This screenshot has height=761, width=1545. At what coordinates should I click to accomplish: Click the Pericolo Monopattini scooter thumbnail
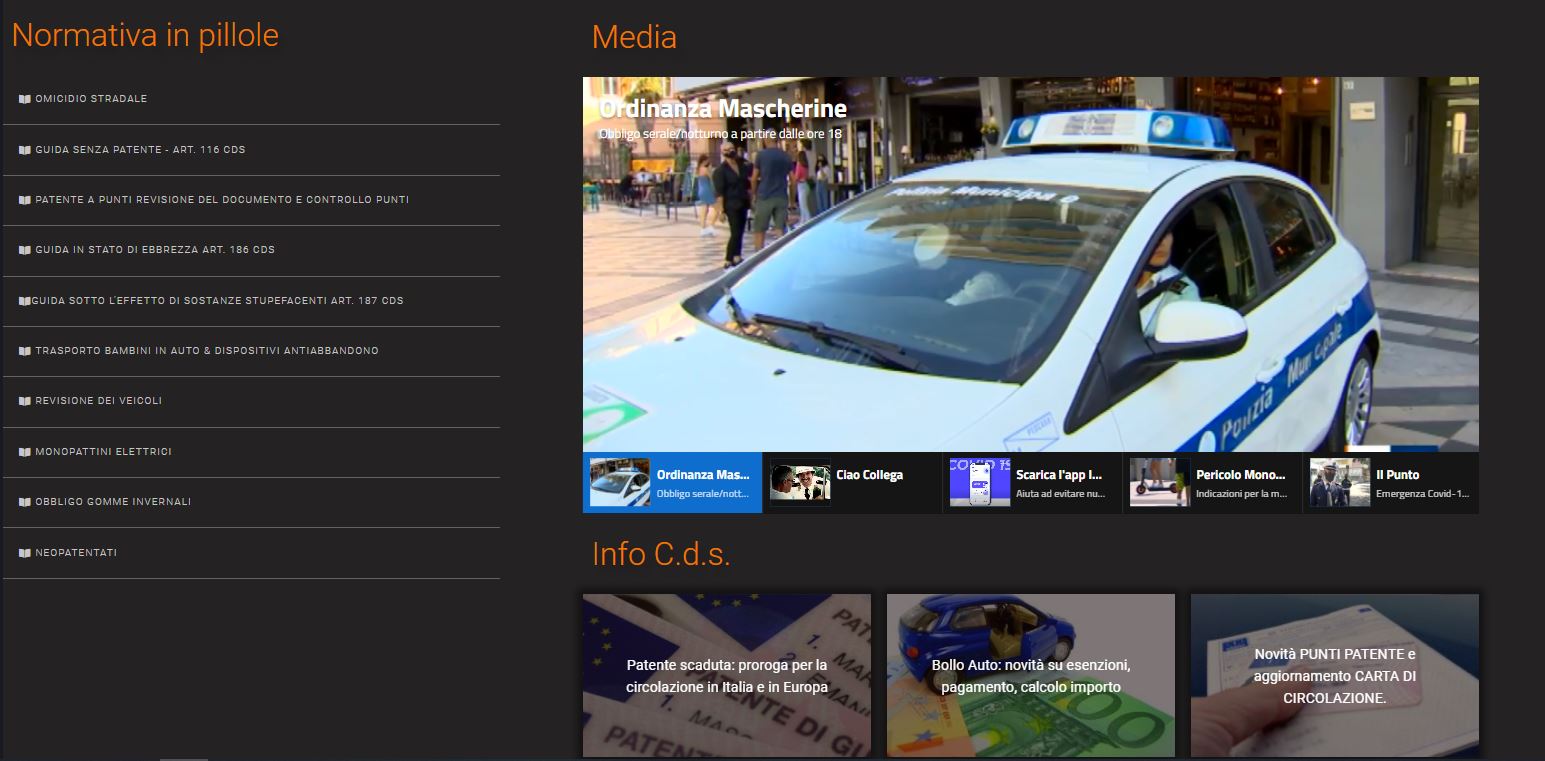1159,483
